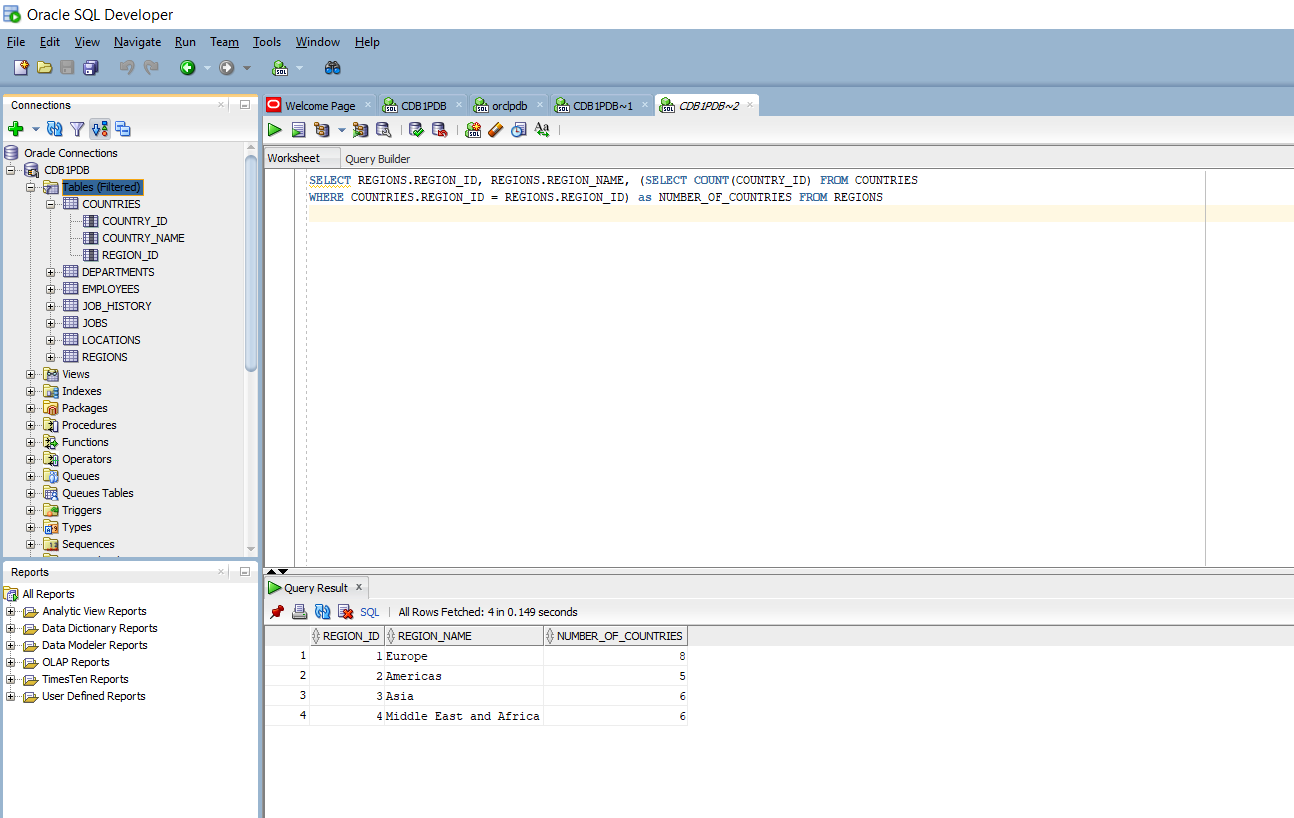Switch to the Welcome Page tab

320,106
